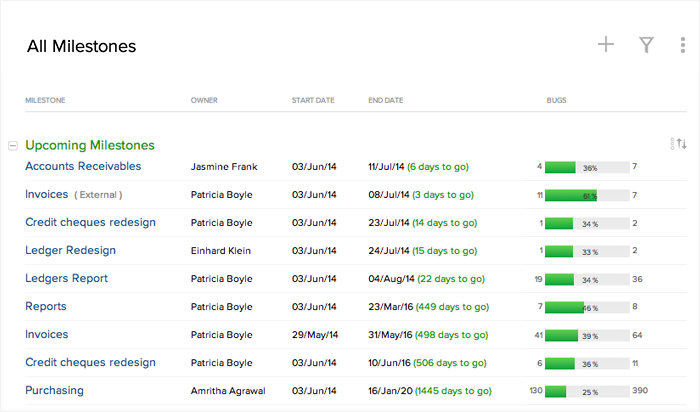Open the Accounts Receivables milestone
This screenshot has height=412, width=700.
[83, 166]
